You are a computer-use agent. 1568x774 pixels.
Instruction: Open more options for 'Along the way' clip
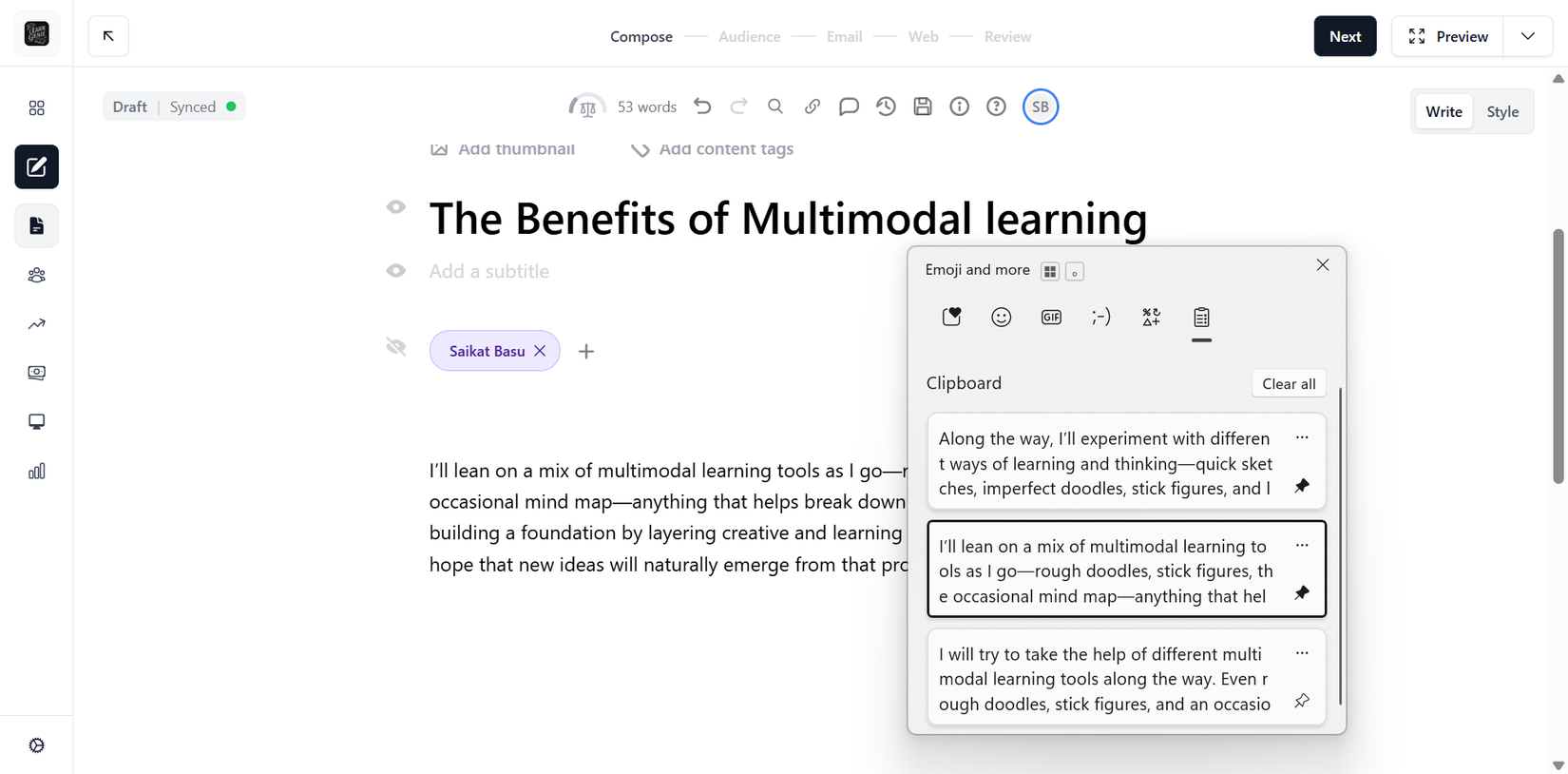(x=1302, y=437)
